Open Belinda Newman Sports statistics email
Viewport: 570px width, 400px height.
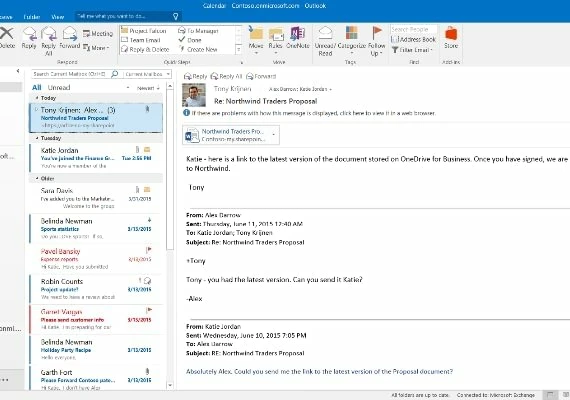coord(96,228)
